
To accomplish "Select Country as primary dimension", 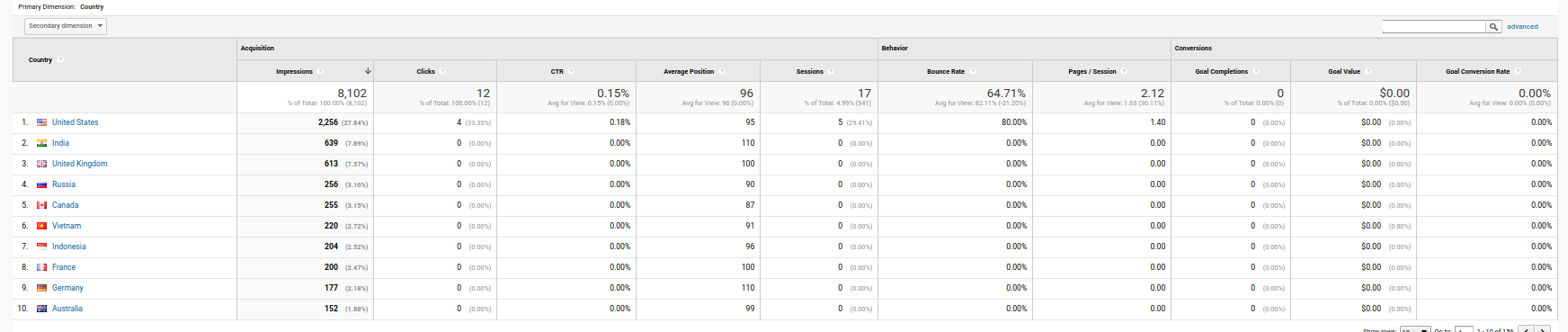I will pyautogui.click(x=92, y=6).
